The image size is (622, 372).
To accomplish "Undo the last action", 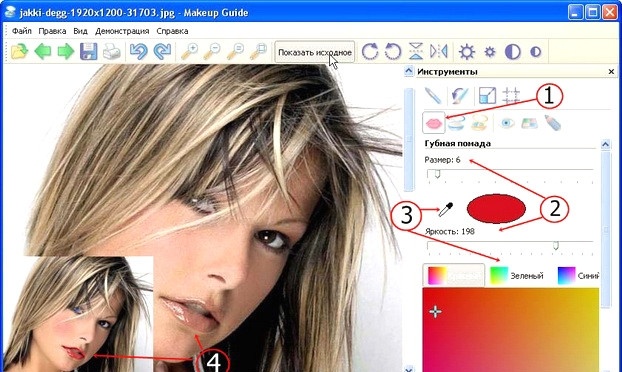I will click(x=138, y=52).
